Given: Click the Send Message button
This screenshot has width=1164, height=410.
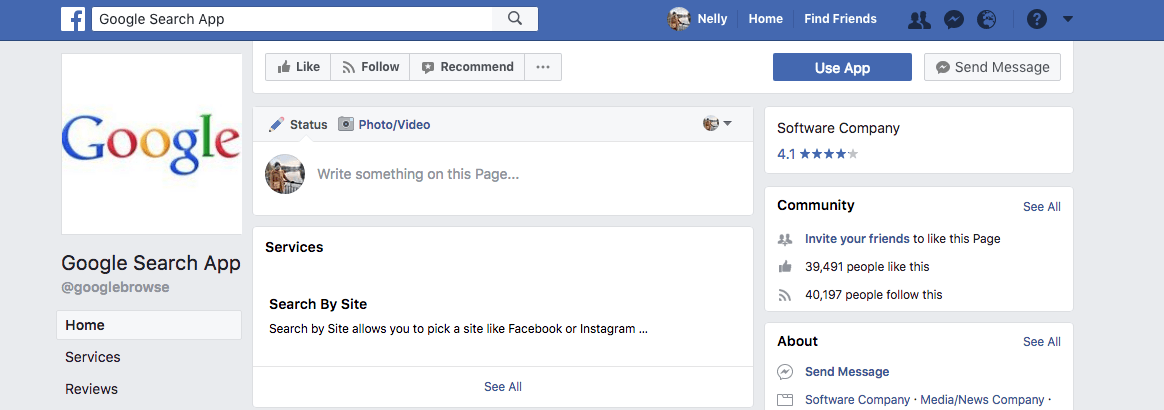Looking at the screenshot, I should (993, 68).
